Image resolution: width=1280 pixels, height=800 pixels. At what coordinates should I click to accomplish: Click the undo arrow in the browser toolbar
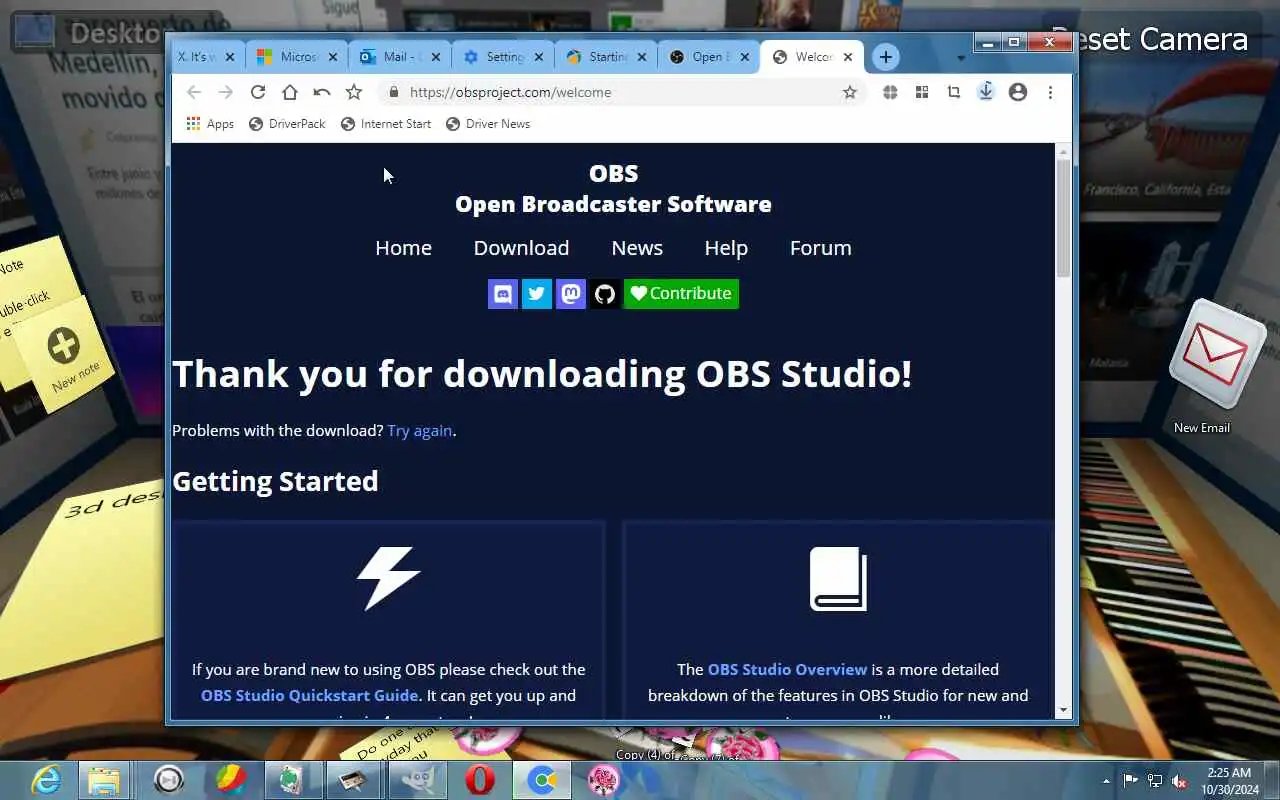click(x=322, y=92)
